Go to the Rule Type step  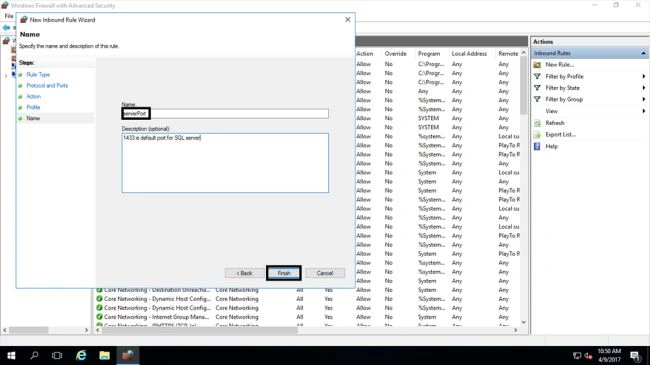(x=38, y=75)
